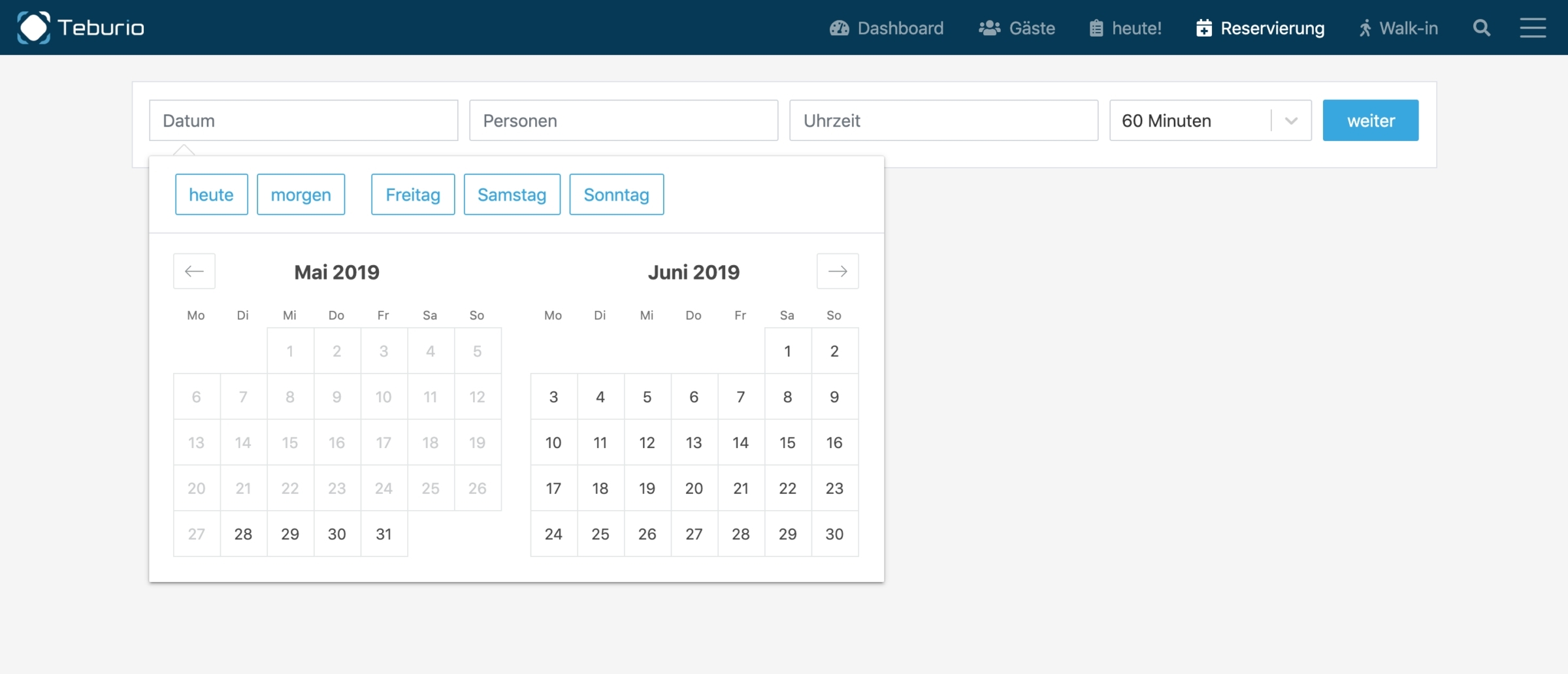Open the heute! menu item
Image resolution: width=1568 pixels, height=674 pixels.
[x=1125, y=28]
